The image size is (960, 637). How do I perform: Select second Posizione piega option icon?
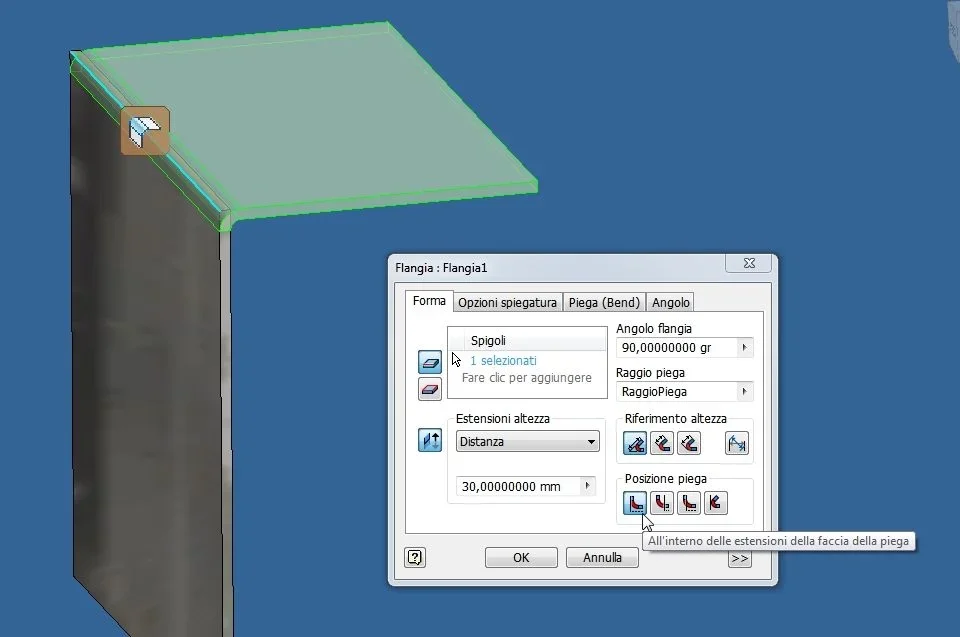(662, 503)
